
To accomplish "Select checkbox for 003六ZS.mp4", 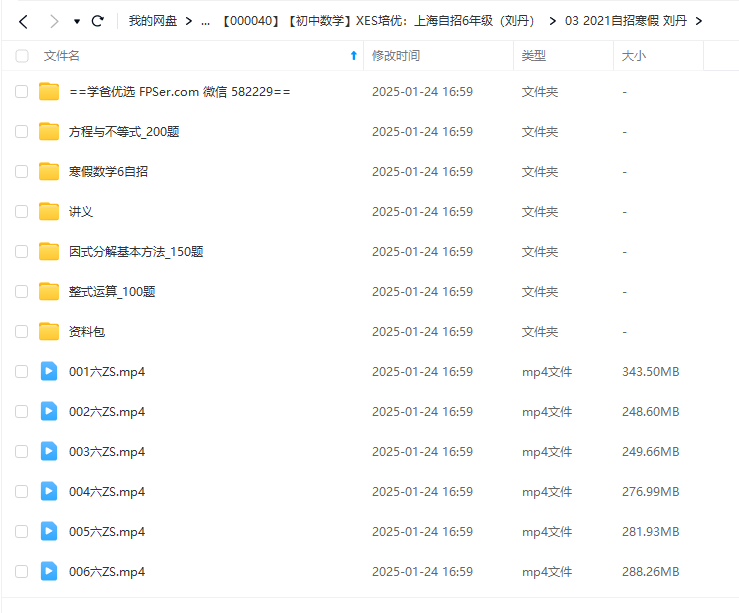I will pyautogui.click(x=22, y=451).
